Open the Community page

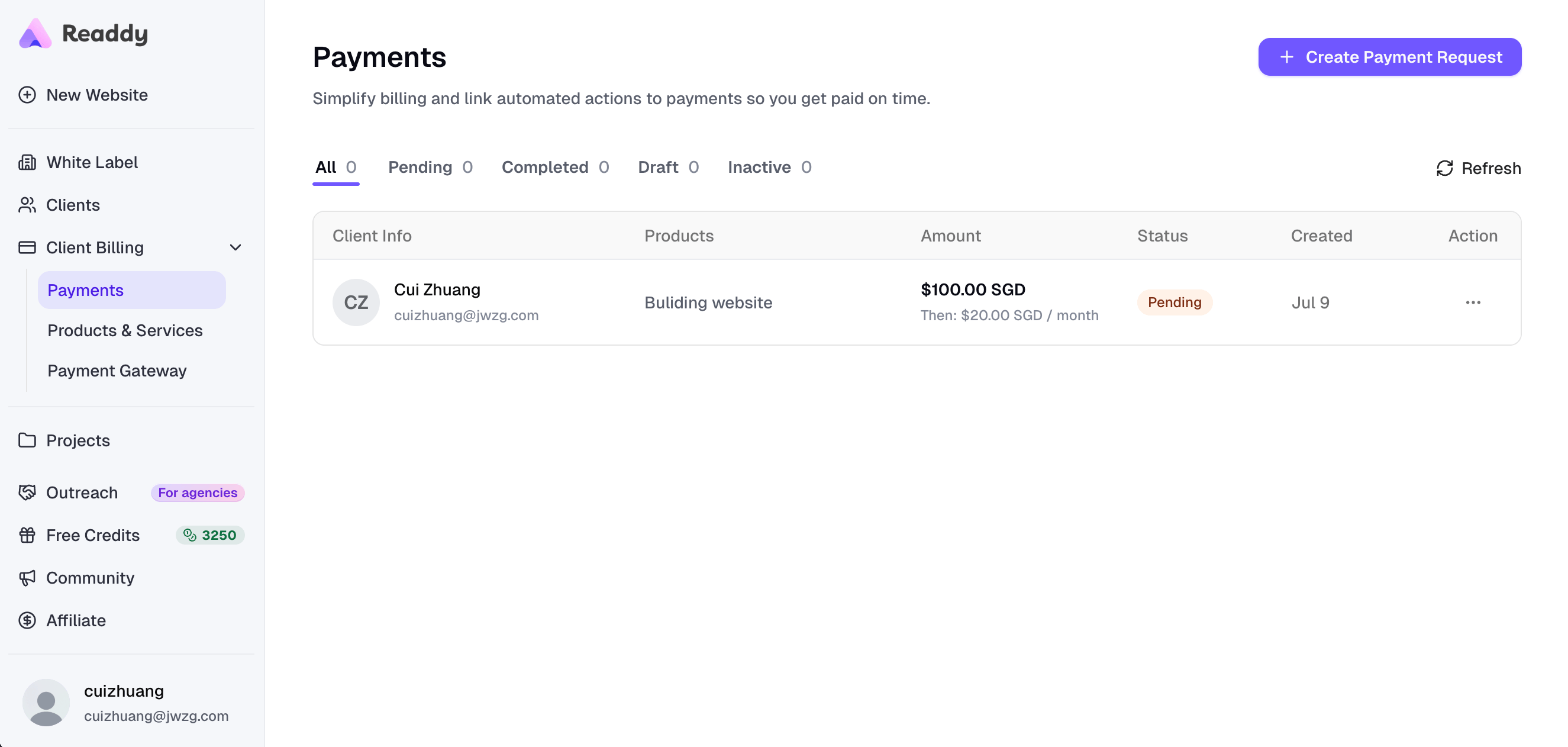pyautogui.click(x=90, y=578)
